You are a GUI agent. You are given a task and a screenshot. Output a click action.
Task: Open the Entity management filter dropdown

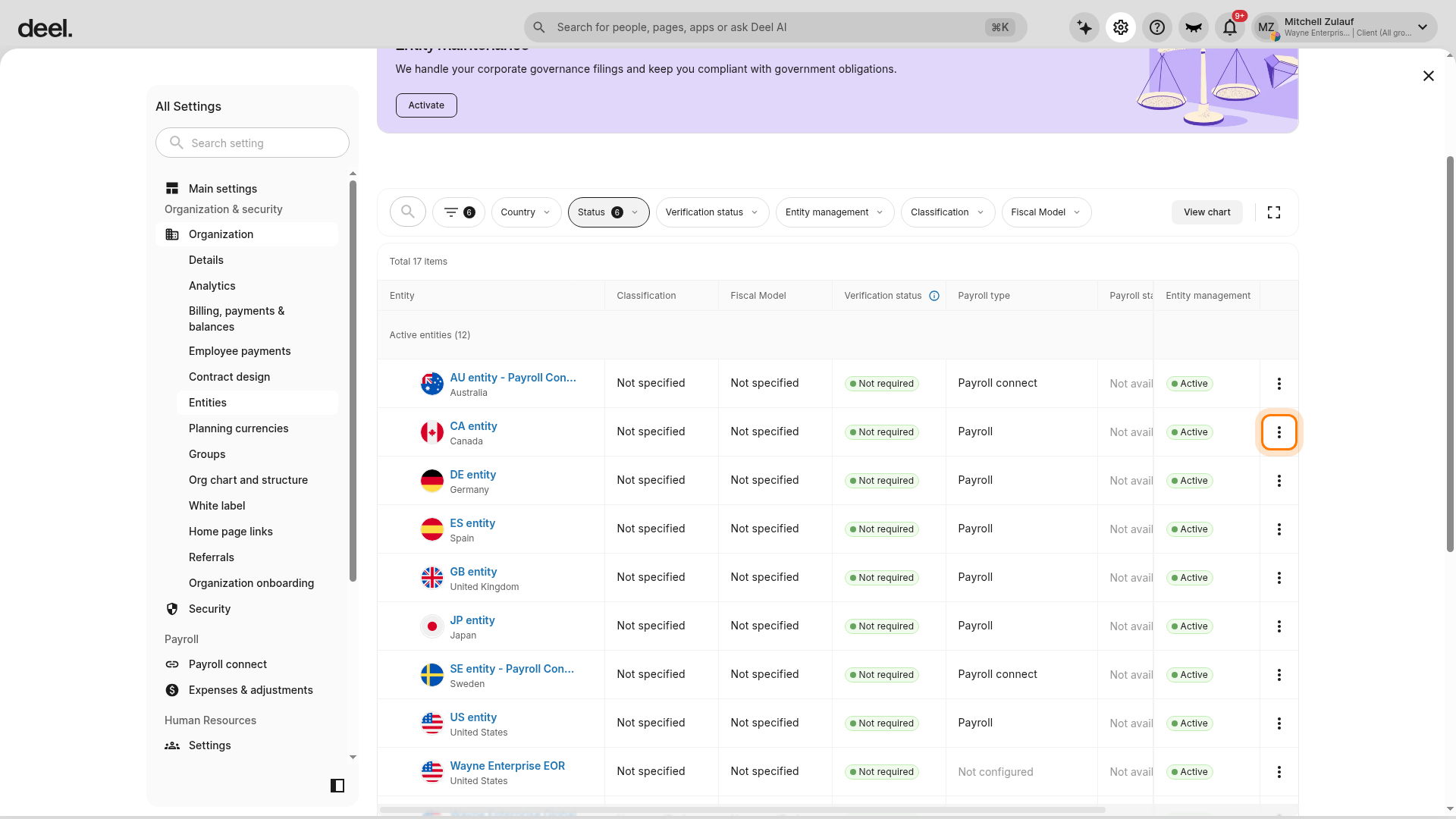(835, 212)
